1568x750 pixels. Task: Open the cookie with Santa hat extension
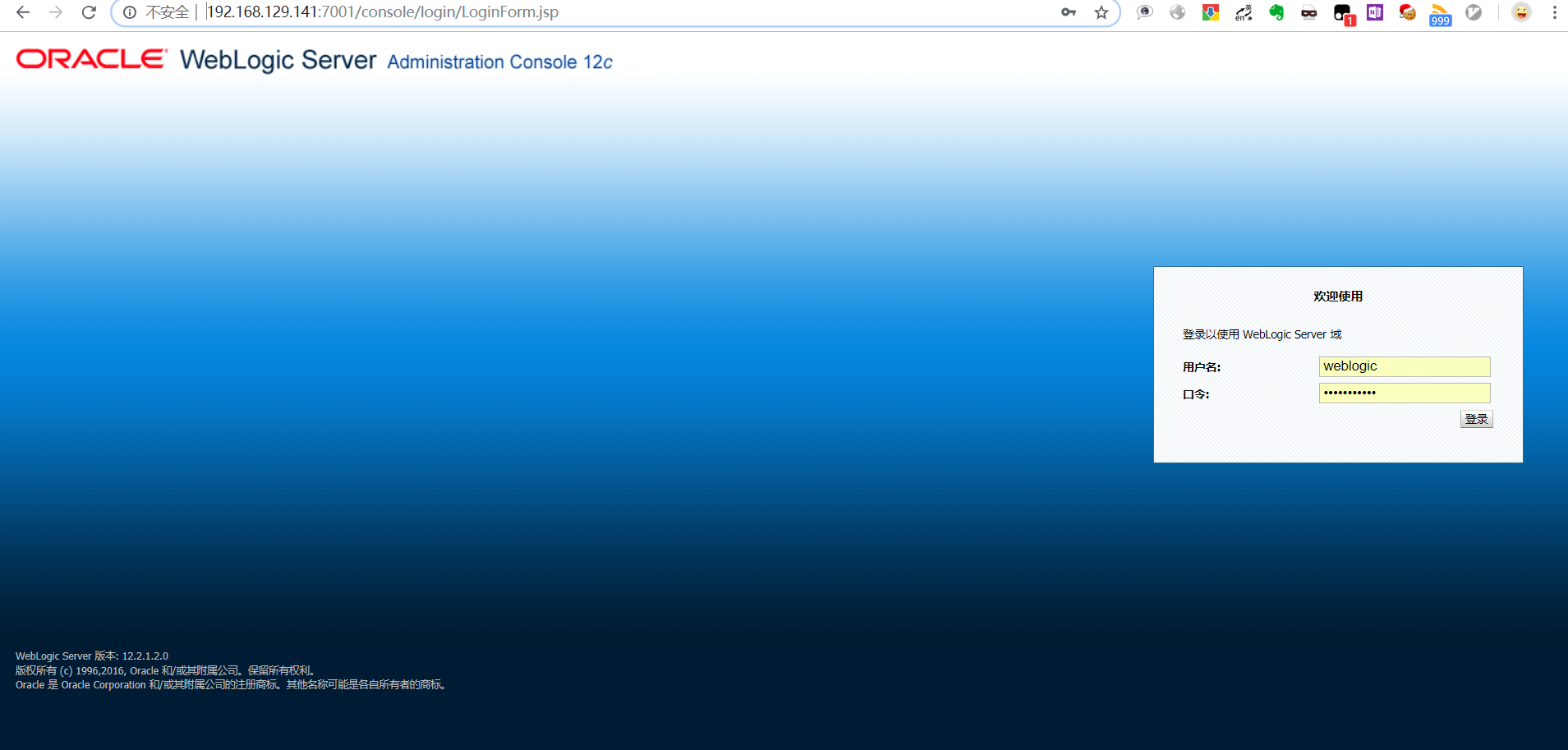click(x=1408, y=12)
